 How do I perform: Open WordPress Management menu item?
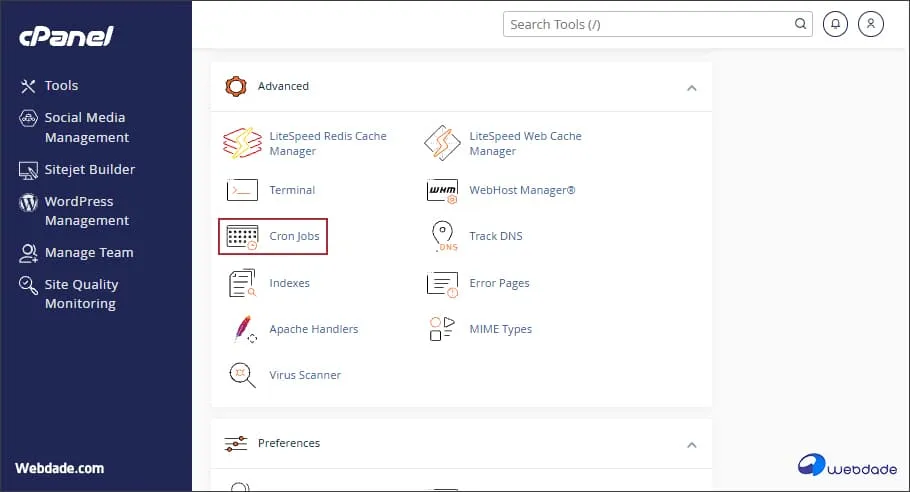coord(87,211)
